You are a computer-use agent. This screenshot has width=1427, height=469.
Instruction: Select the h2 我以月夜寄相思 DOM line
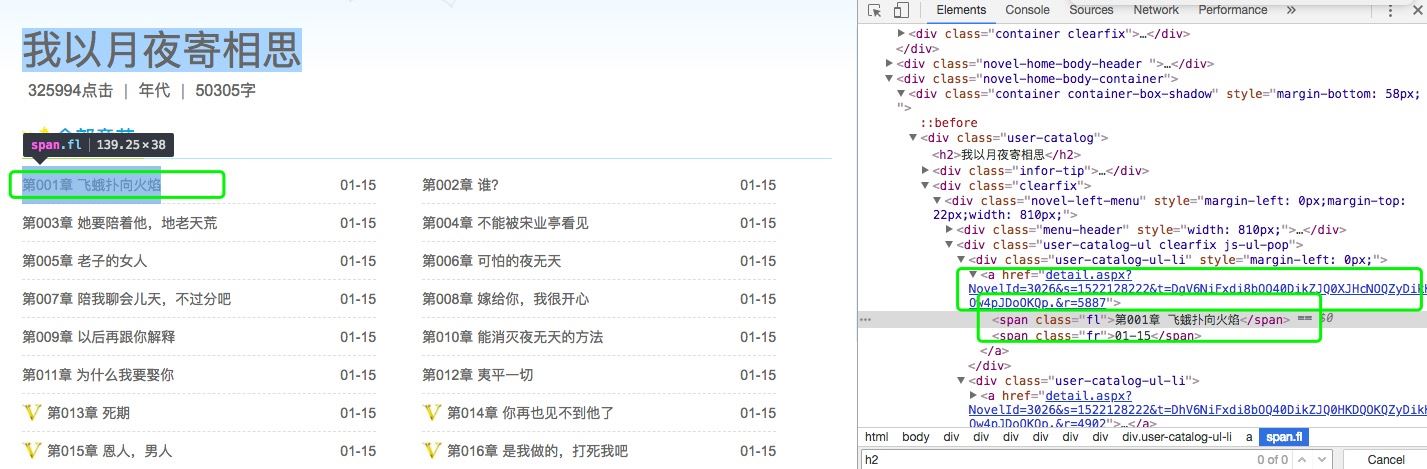[x=1006, y=155]
